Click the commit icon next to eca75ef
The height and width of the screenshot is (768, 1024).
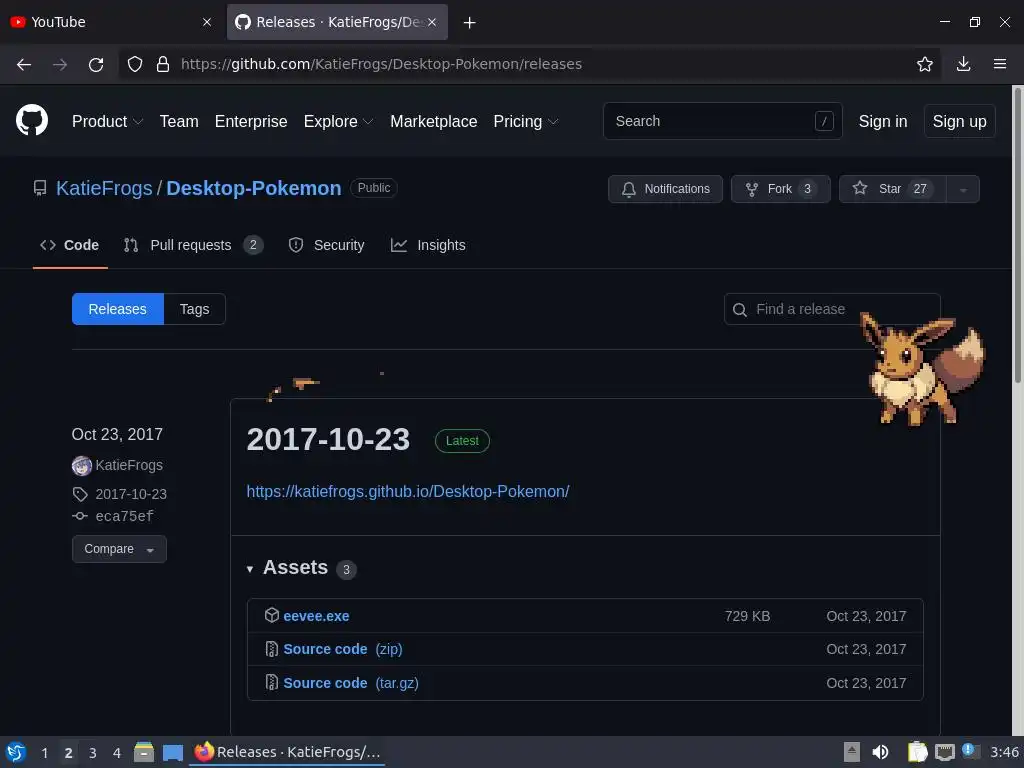coord(80,516)
